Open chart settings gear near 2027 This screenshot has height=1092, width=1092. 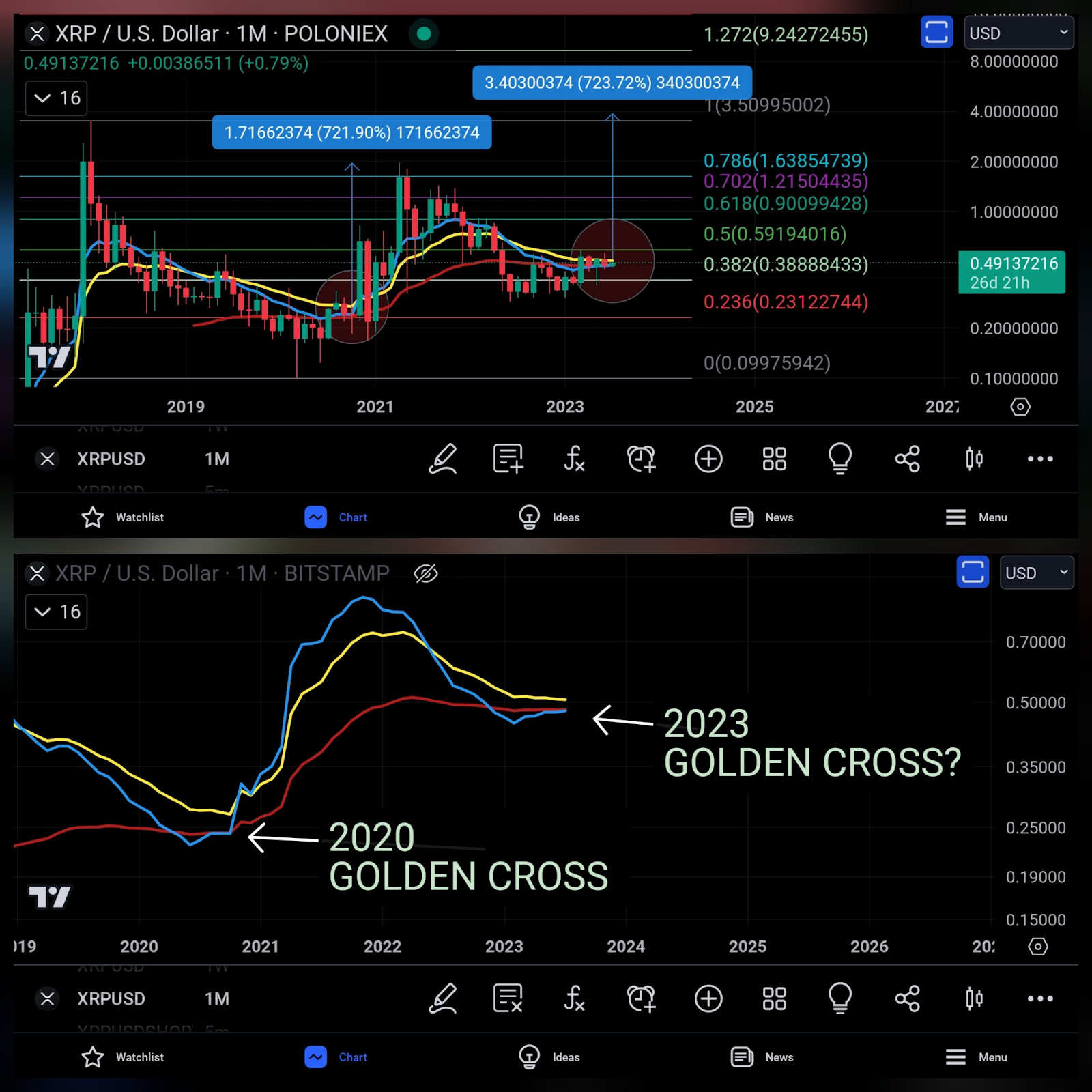pyautogui.click(x=1021, y=407)
